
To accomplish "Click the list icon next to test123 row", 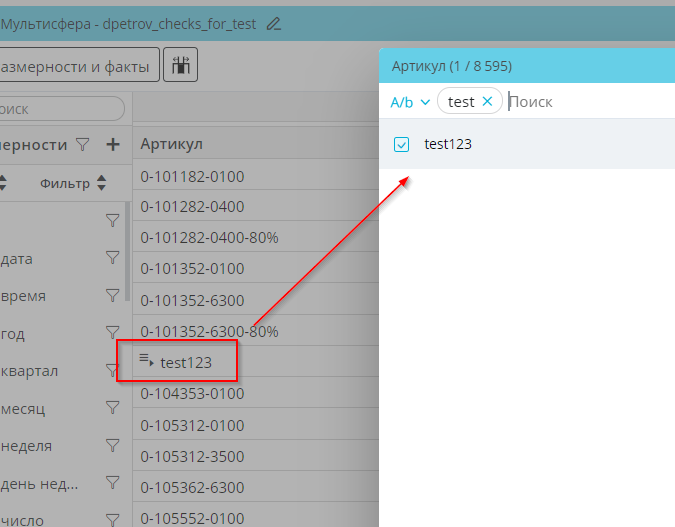I will coord(145,360).
